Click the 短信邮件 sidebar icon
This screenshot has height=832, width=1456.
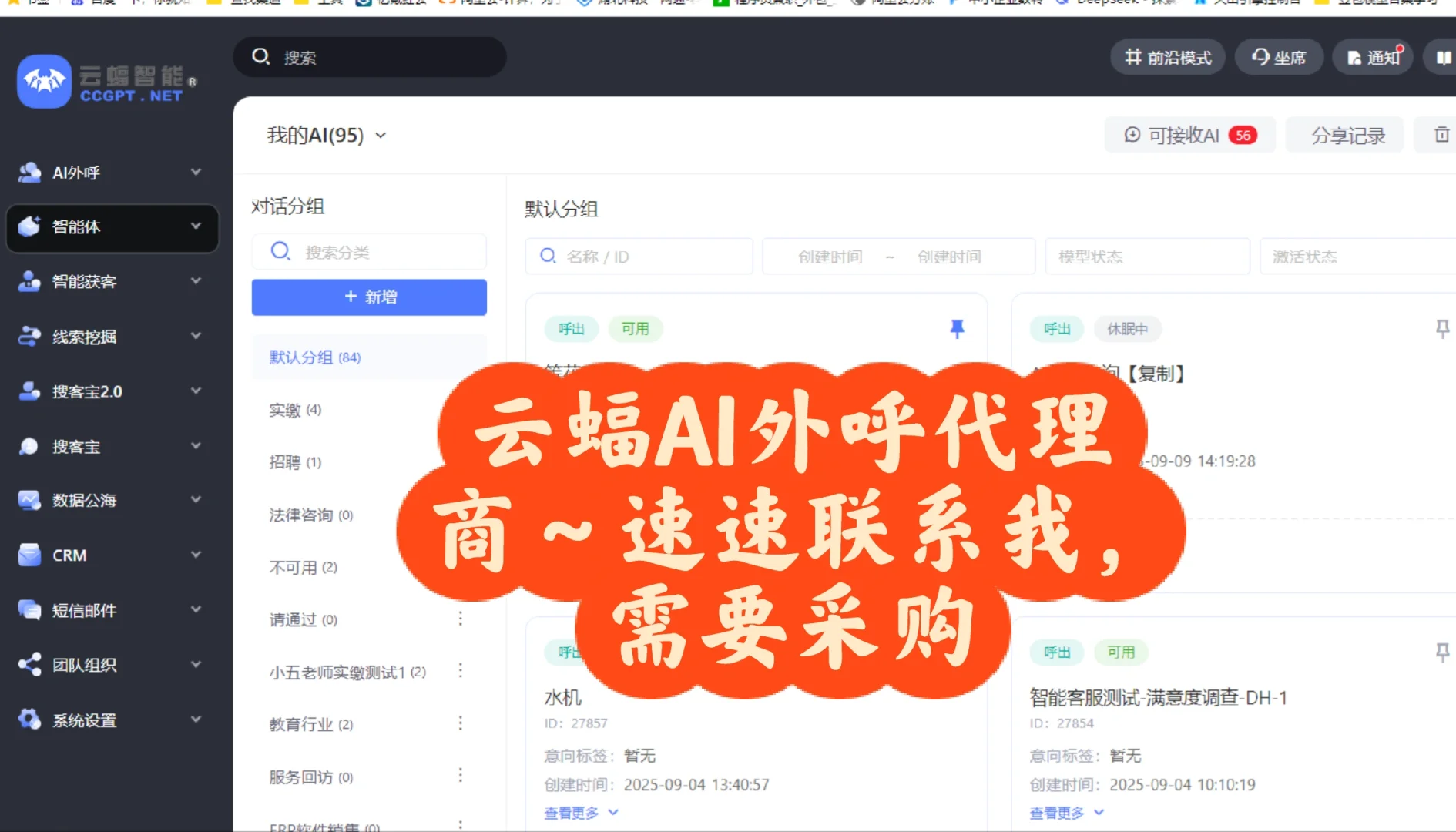click(29, 610)
